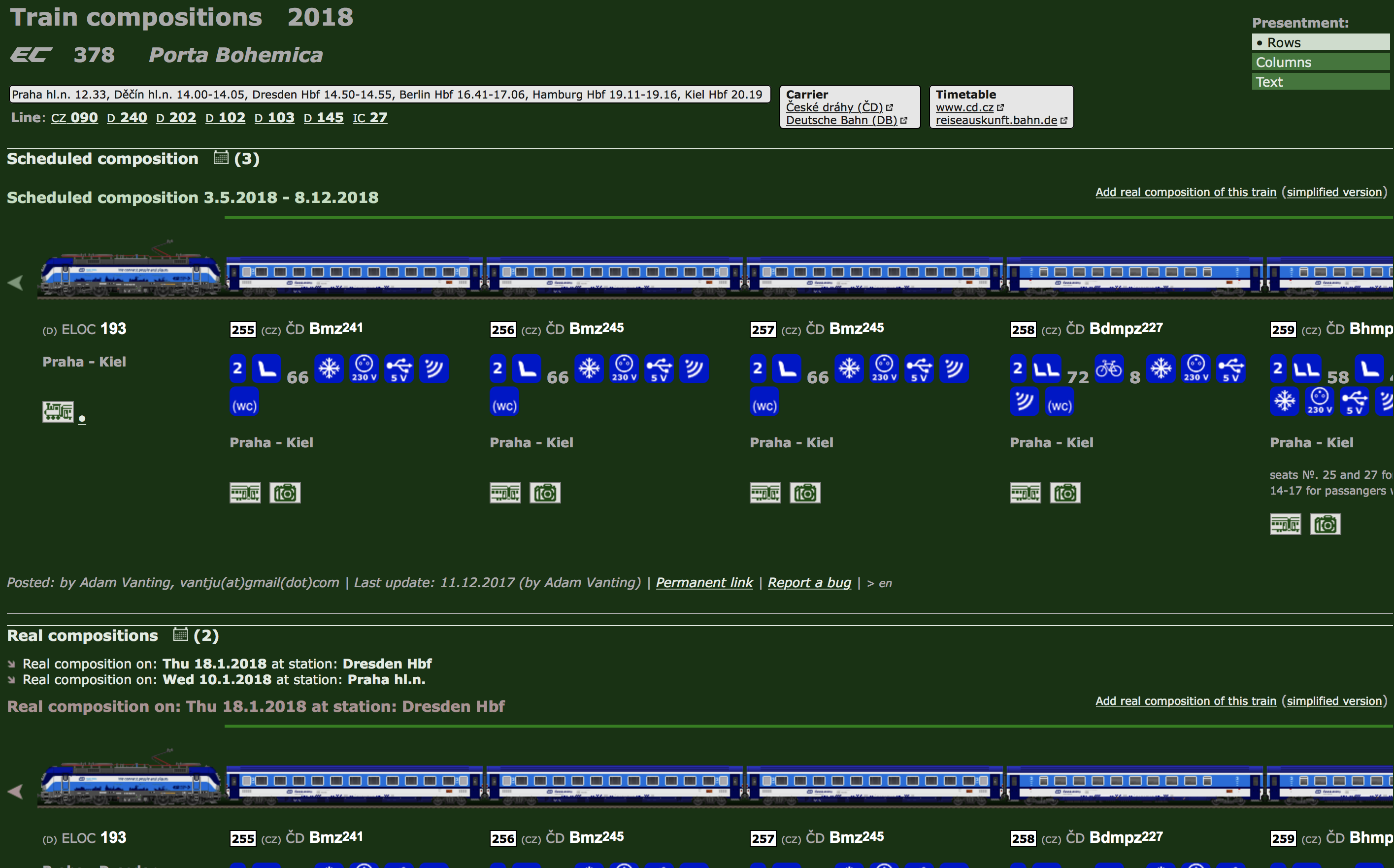Screen dimensions: 1394x868
Task: Open locomotive detail icon under ELOC 193
Action: (x=58, y=412)
